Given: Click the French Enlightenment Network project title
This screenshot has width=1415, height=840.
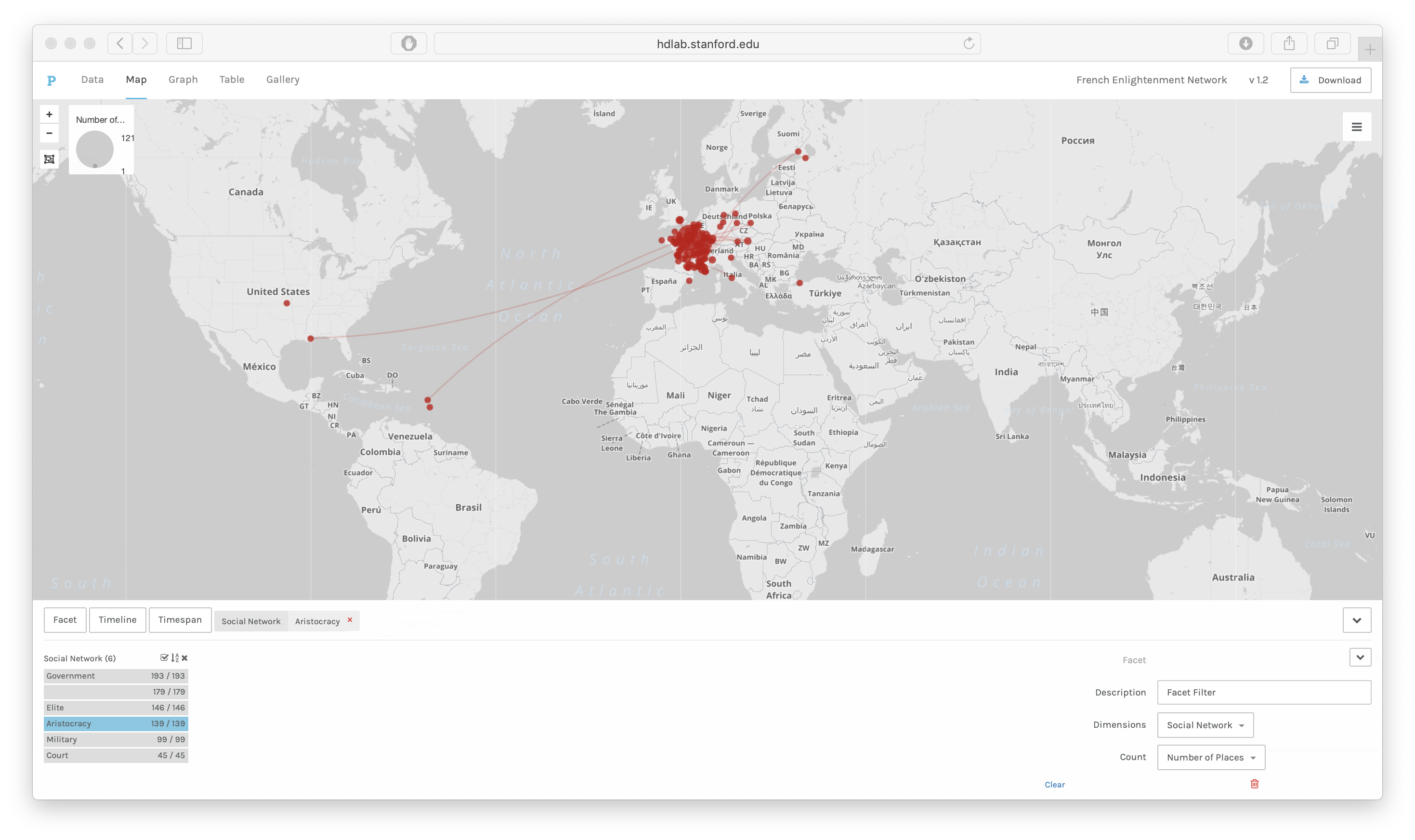Looking at the screenshot, I should (x=1151, y=80).
